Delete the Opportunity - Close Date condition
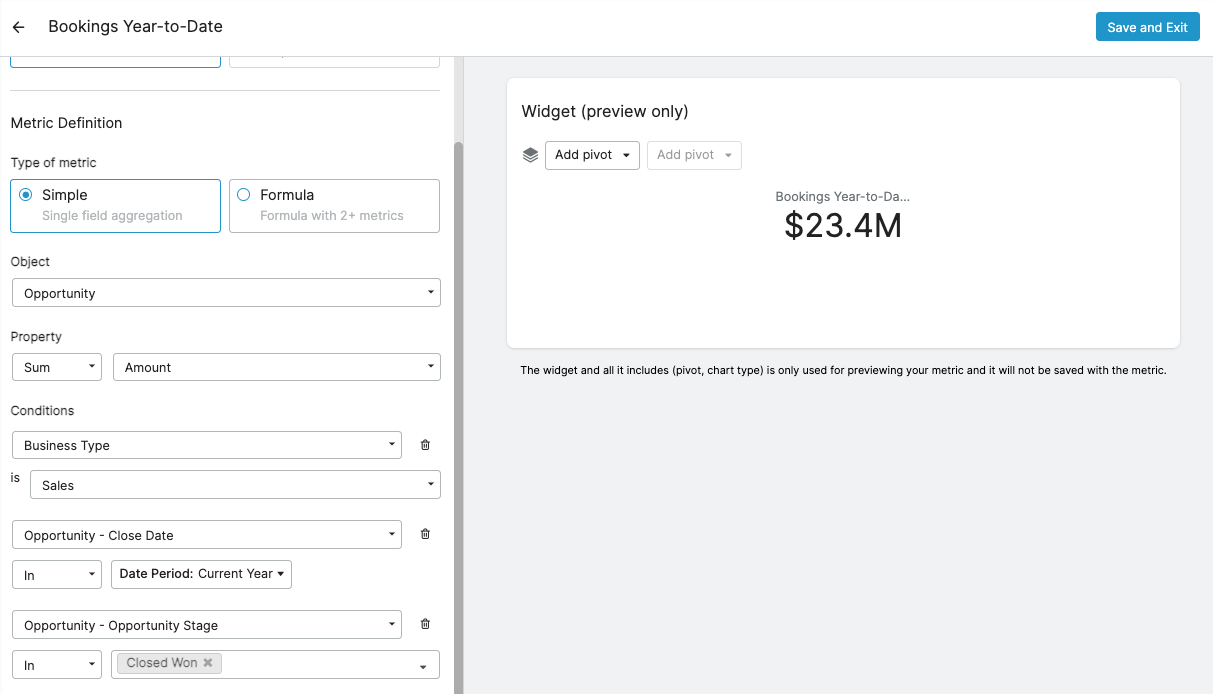 click(425, 534)
